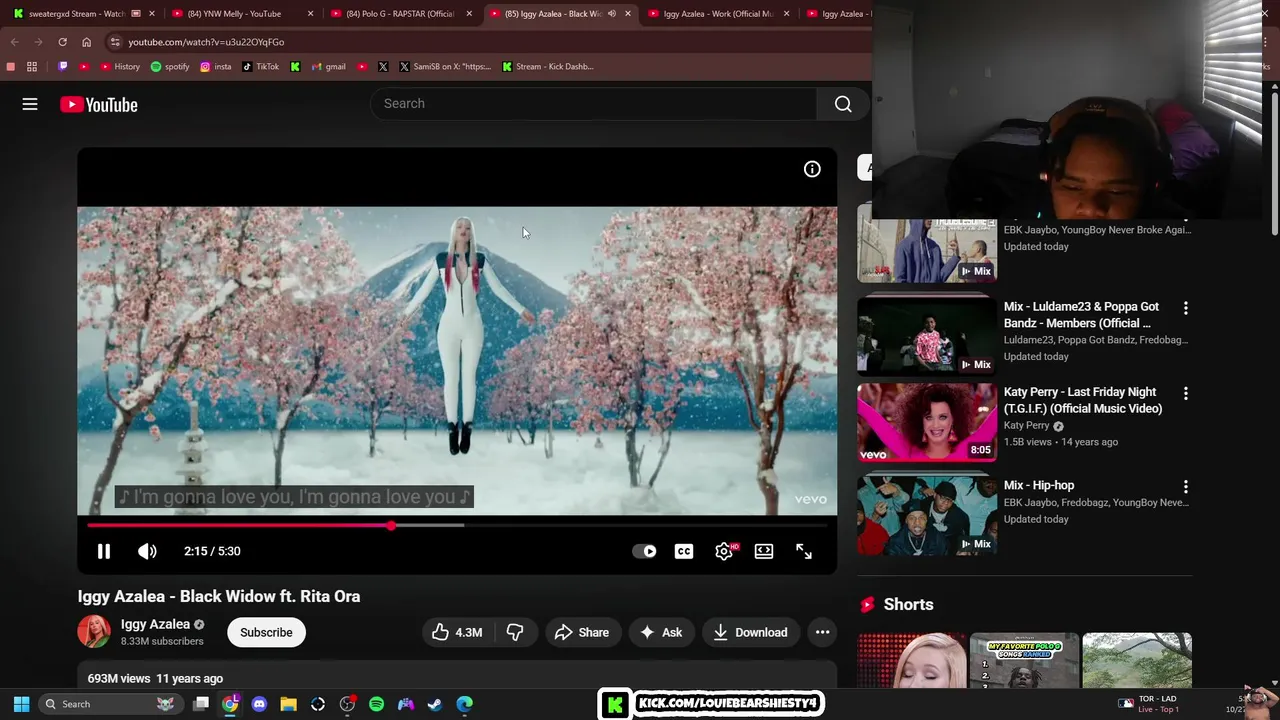This screenshot has width=1280, height=720.
Task: Subscribe to Iggy Azalea channel
Action: [266, 632]
